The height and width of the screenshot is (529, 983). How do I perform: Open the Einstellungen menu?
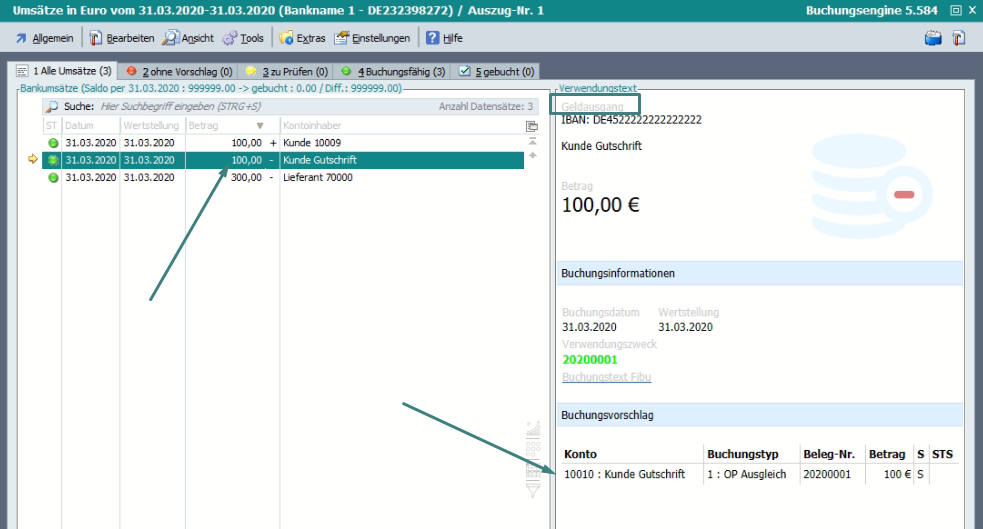(372, 38)
